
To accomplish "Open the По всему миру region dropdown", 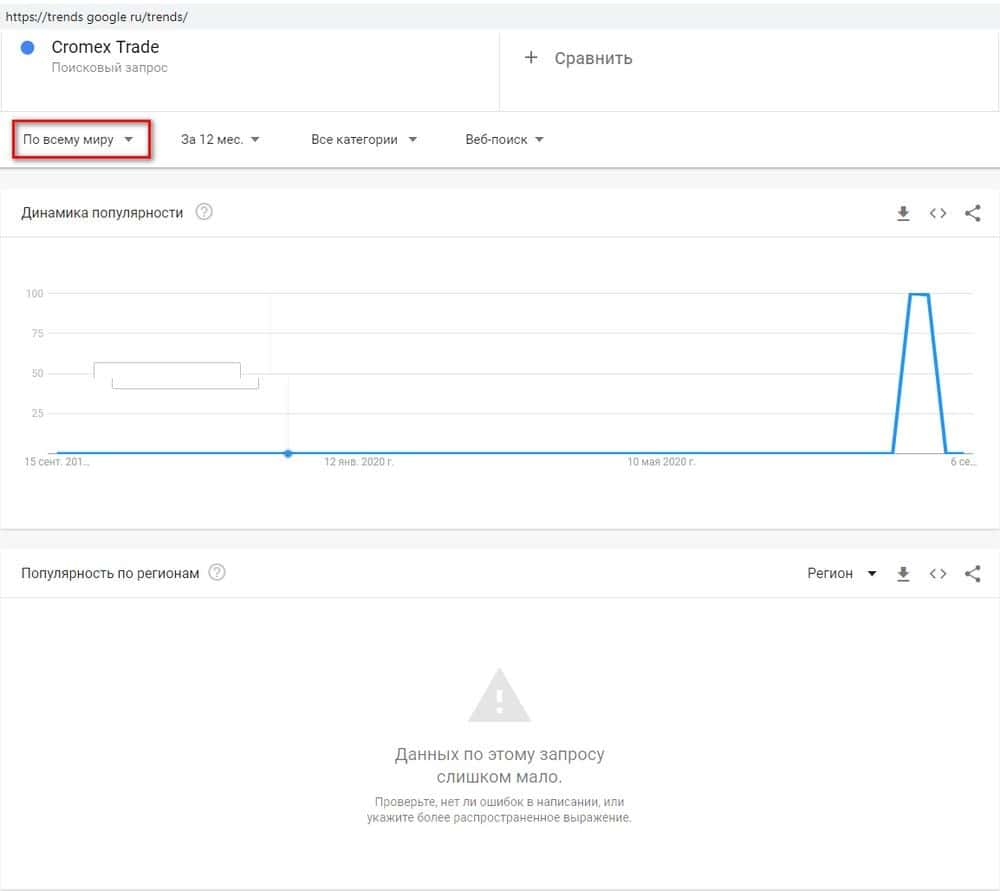I will pos(80,140).
